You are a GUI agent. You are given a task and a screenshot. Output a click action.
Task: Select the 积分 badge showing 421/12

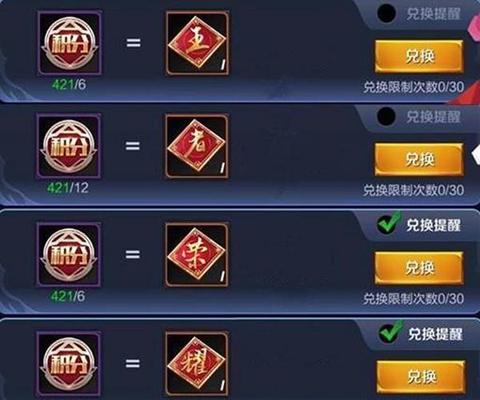69,146
